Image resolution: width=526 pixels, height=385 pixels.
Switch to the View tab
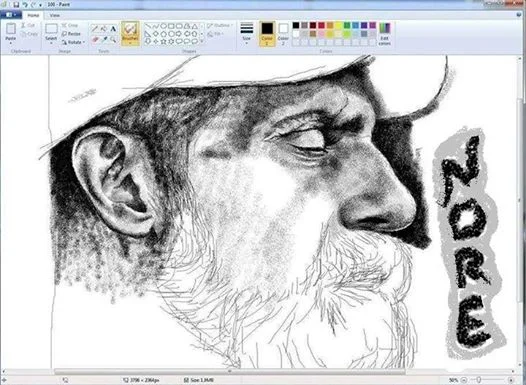click(x=54, y=15)
